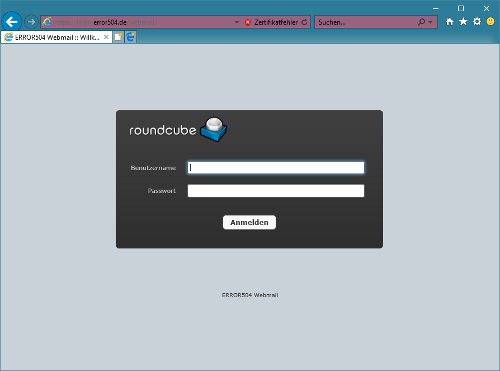
Task: Click the roundcube cube logo
Action: 214,129
